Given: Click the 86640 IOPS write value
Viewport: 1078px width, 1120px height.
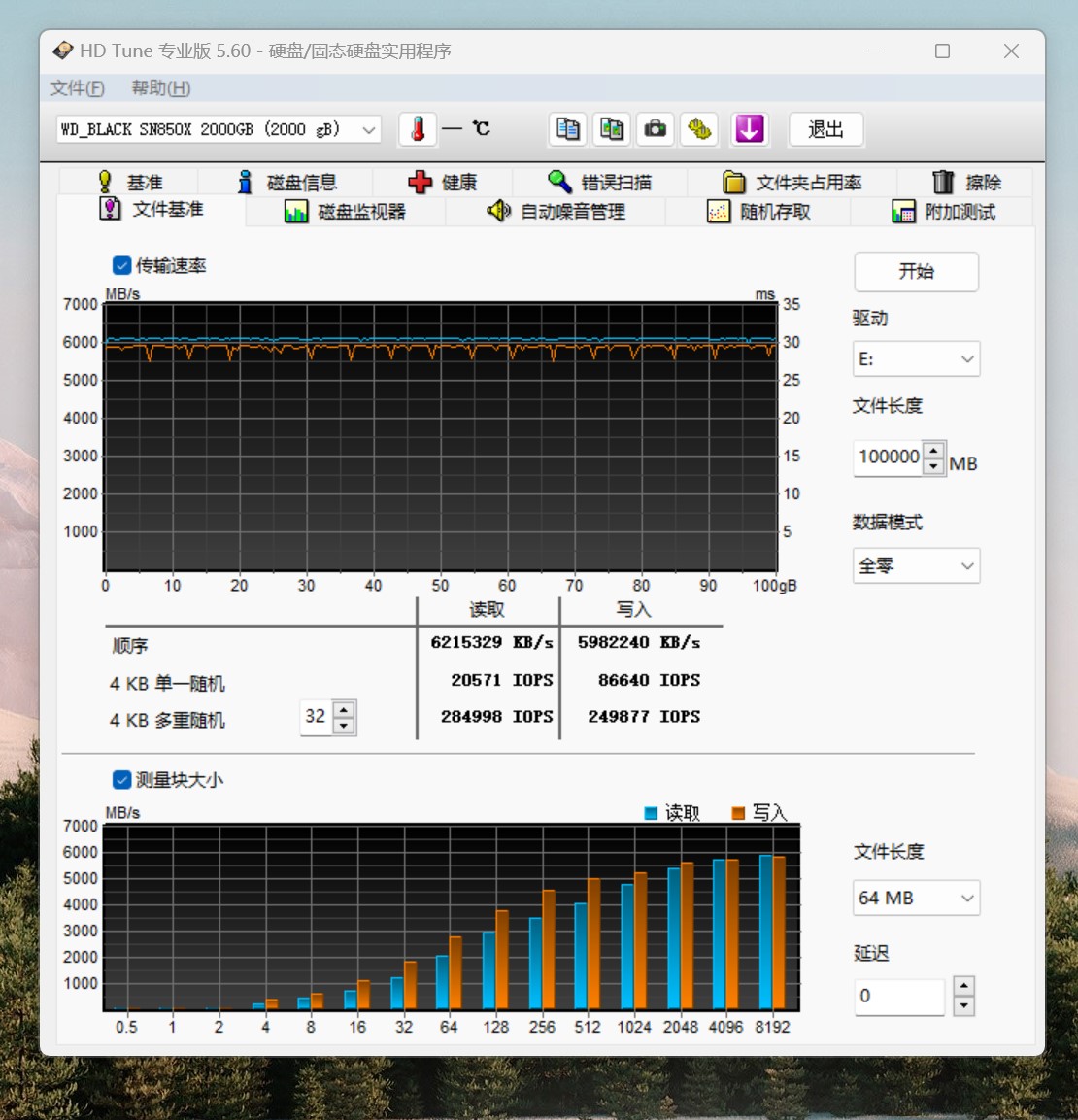Looking at the screenshot, I should (x=649, y=679).
